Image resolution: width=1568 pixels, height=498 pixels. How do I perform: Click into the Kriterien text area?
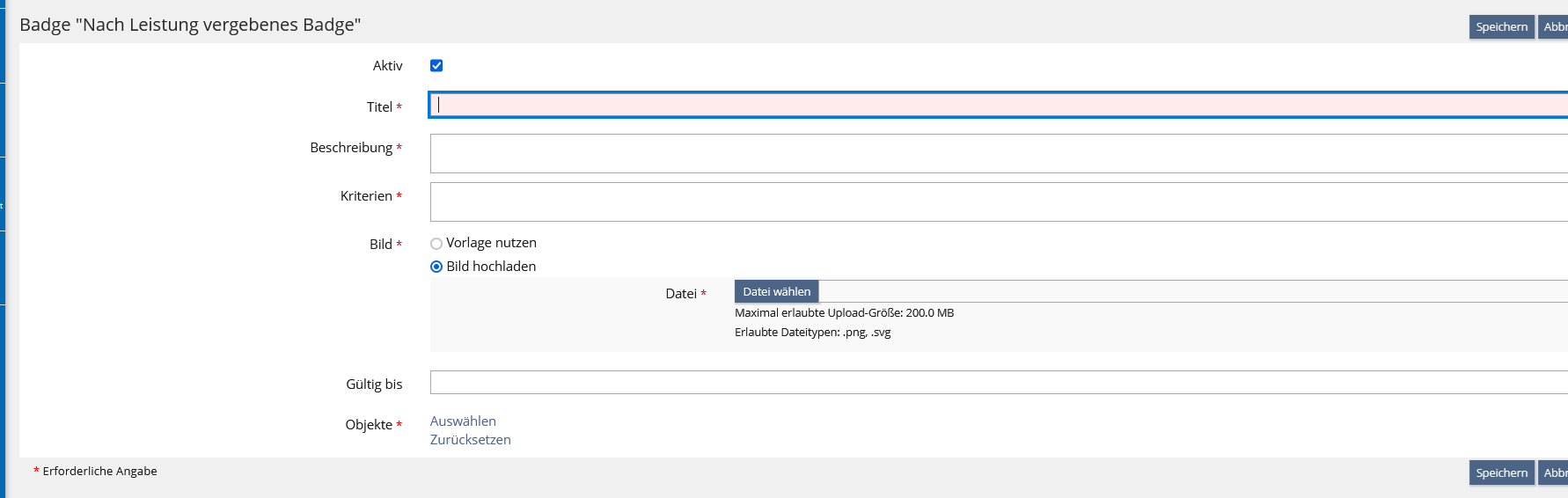coord(994,202)
